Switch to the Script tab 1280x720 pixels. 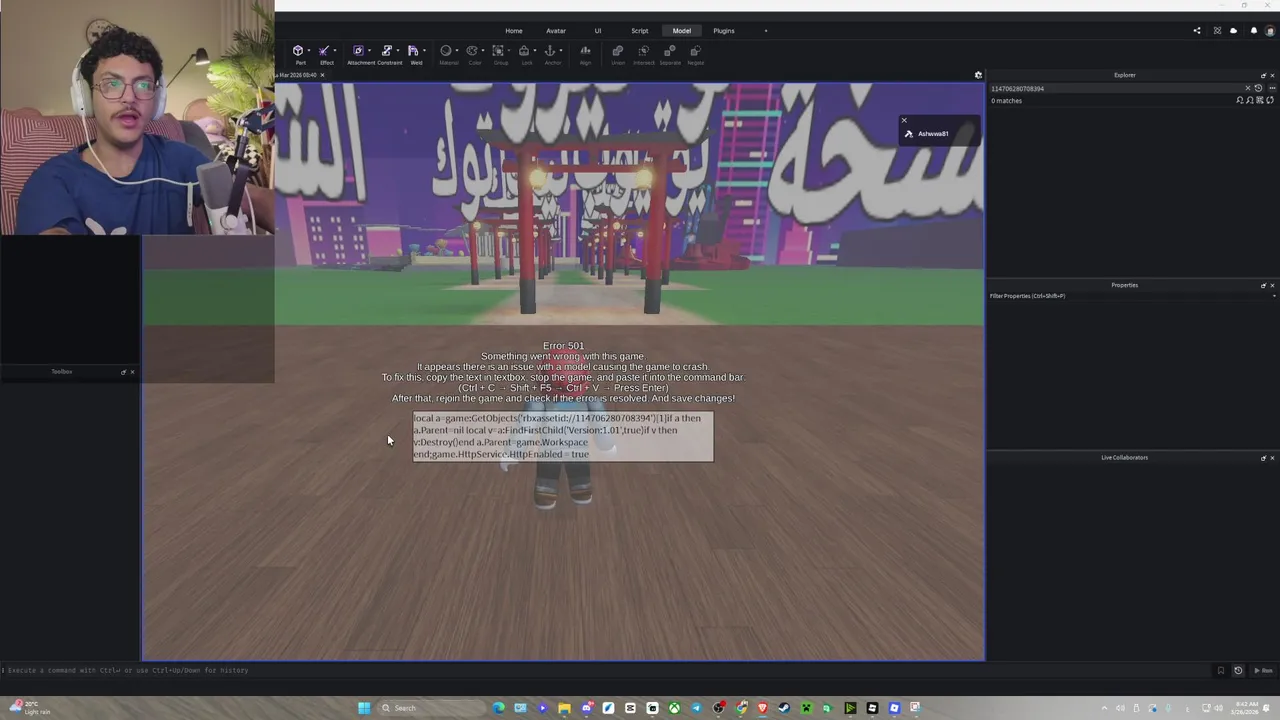tap(640, 31)
